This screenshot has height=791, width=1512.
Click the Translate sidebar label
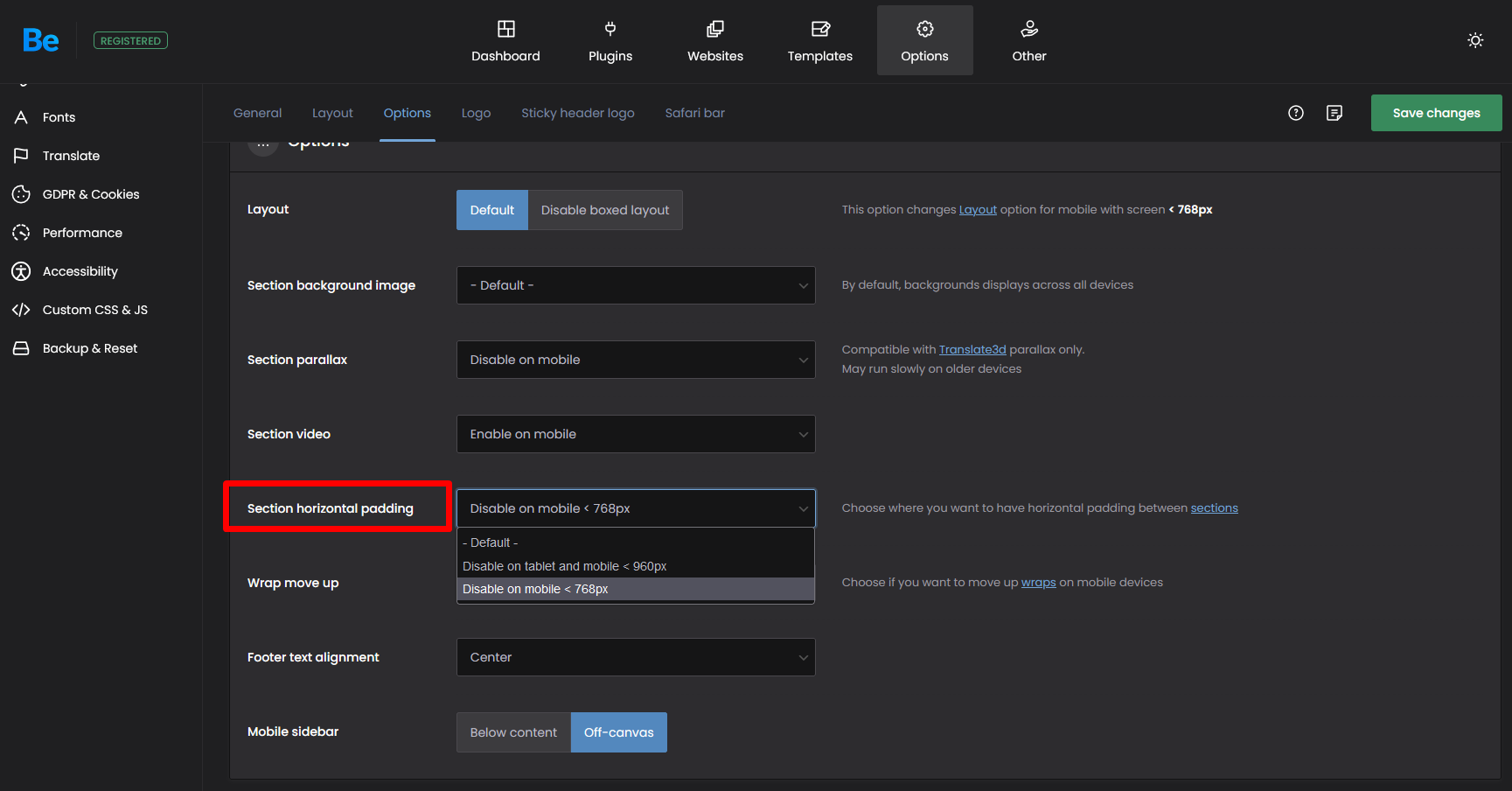point(71,156)
